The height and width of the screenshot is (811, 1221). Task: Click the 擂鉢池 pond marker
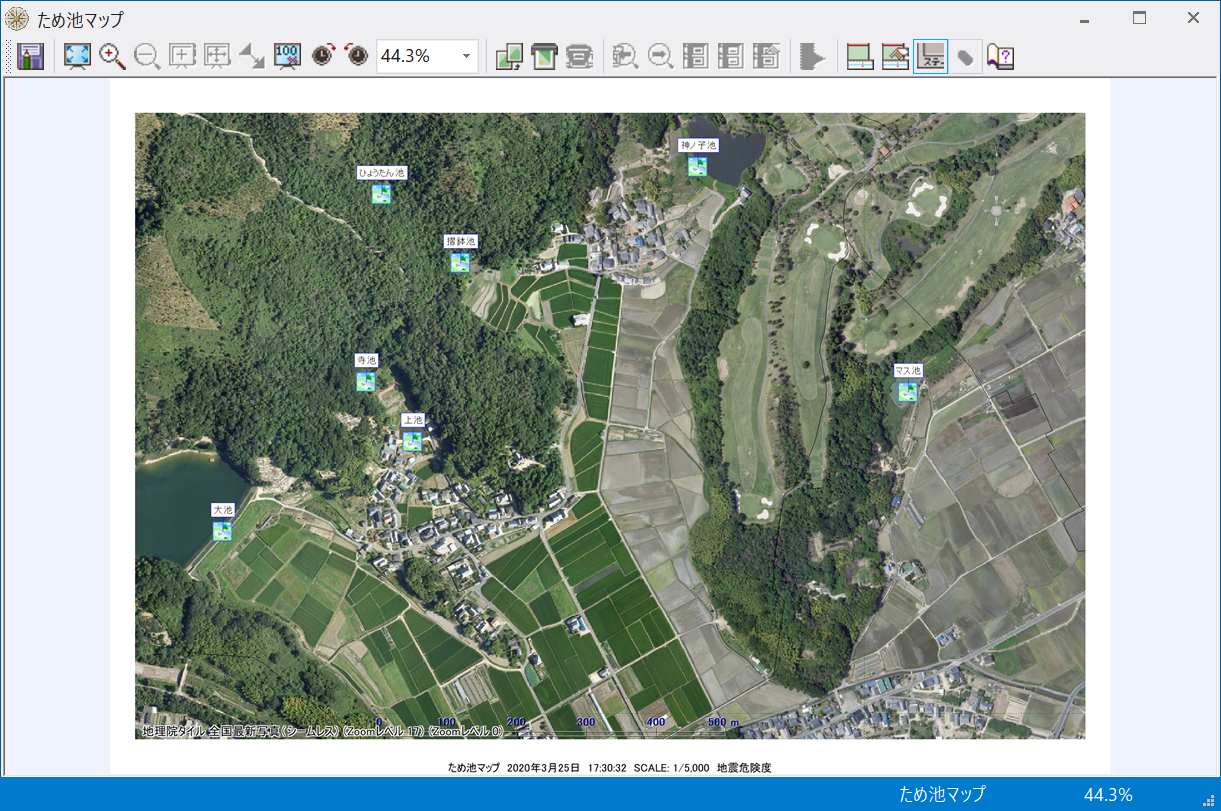[460, 263]
